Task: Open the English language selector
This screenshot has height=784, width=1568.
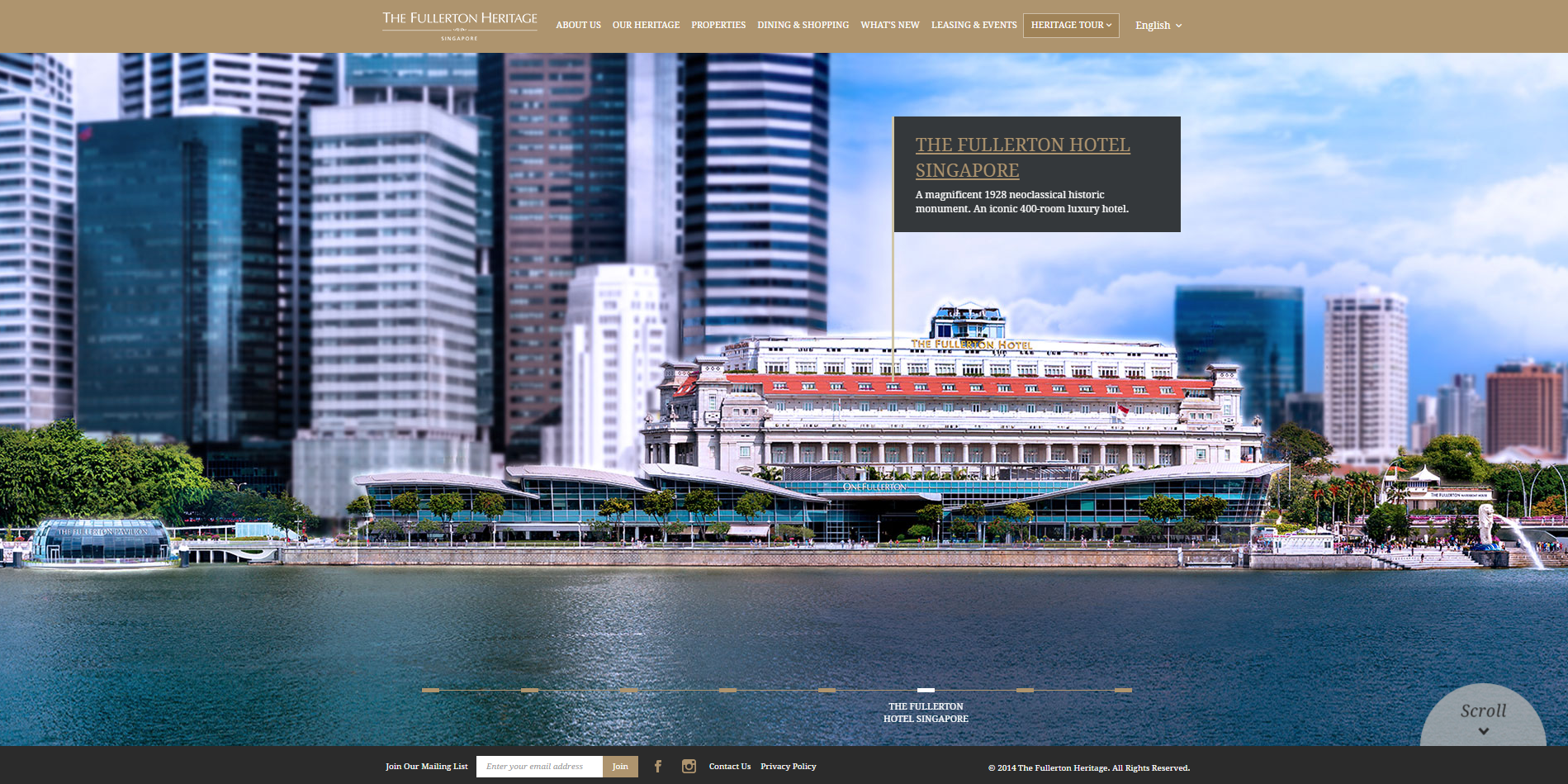Action: pyautogui.click(x=1158, y=26)
